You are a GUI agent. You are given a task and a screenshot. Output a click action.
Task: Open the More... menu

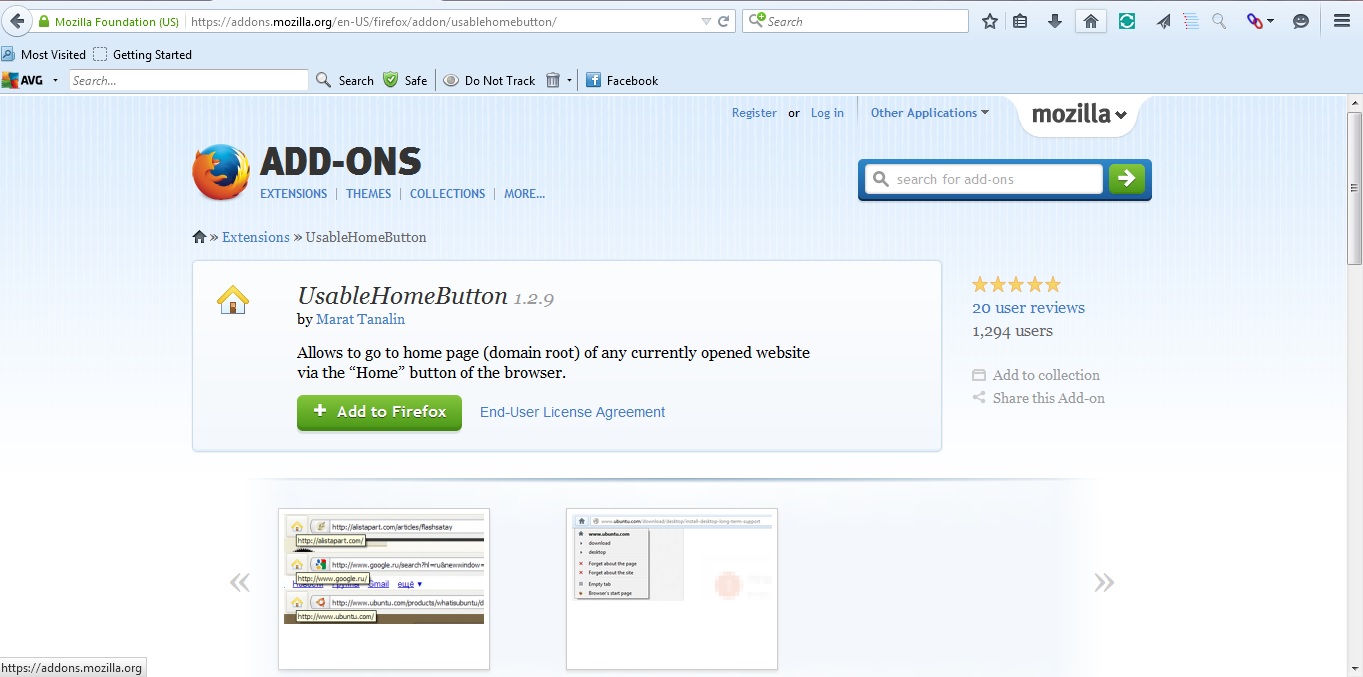pyautogui.click(x=525, y=194)
